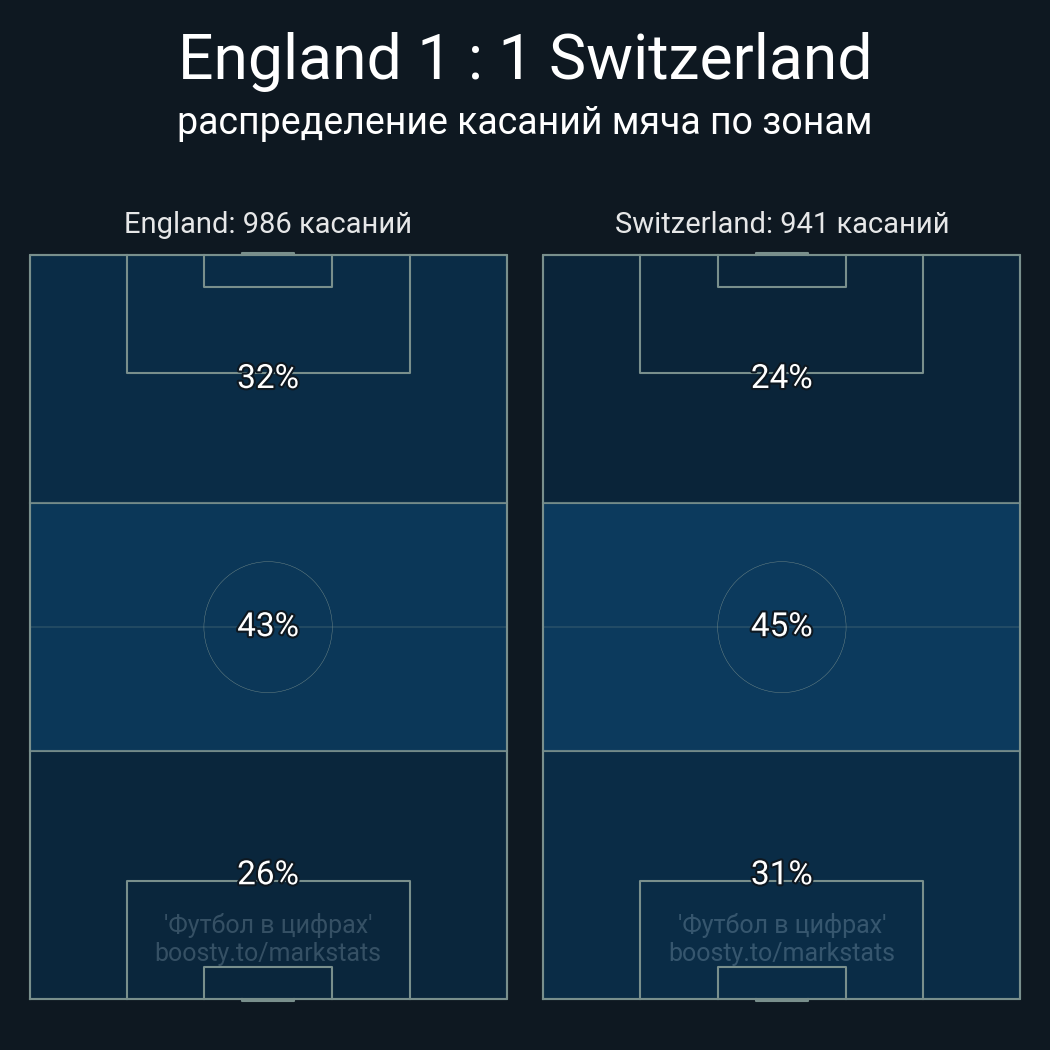Click the subtitle 'распределение касаний мяча по зонам'
The image size is (1050, 1050).
click(x=525, y=121)
